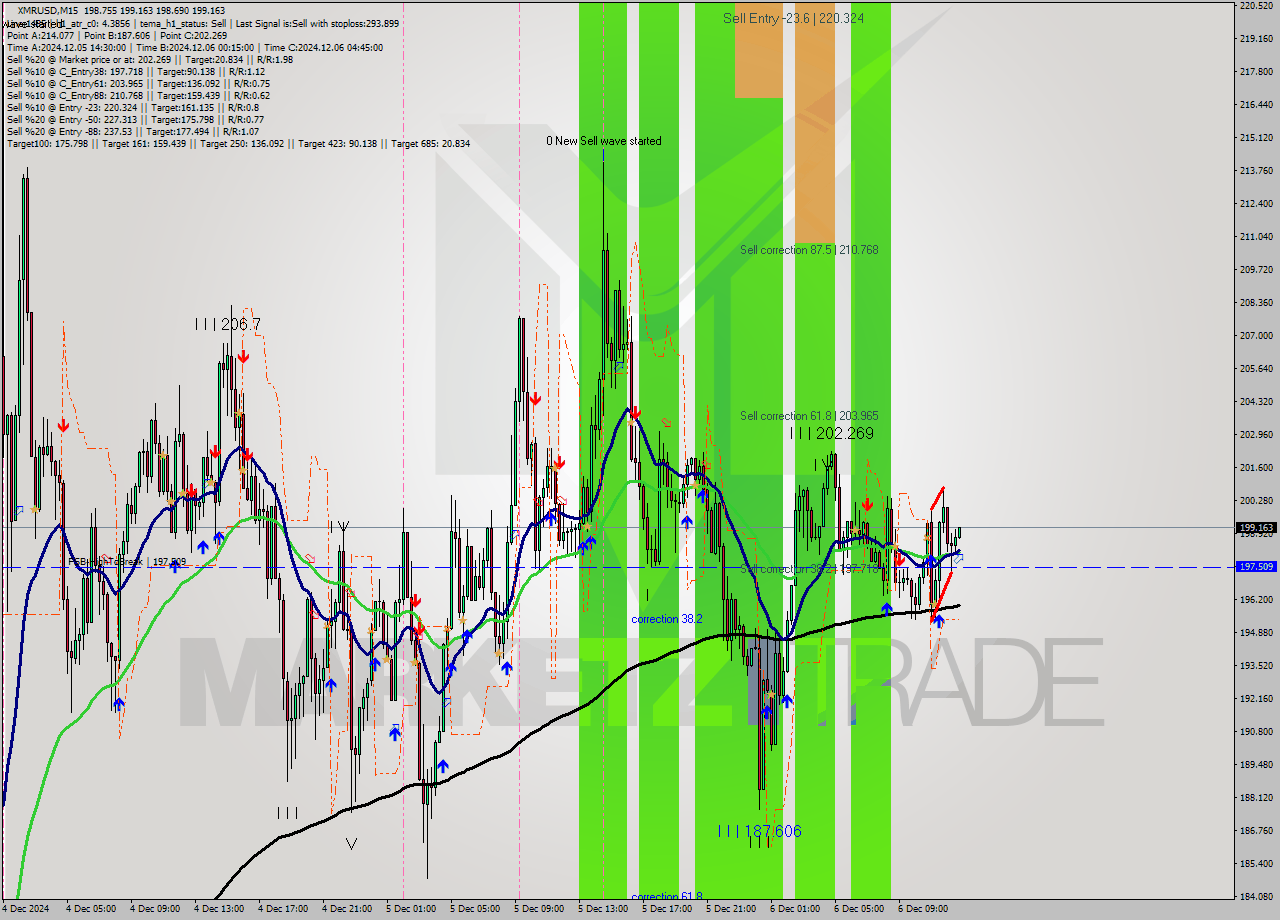
Task: Click the blue '187.606' wave low label
Action: coord(773,831)
